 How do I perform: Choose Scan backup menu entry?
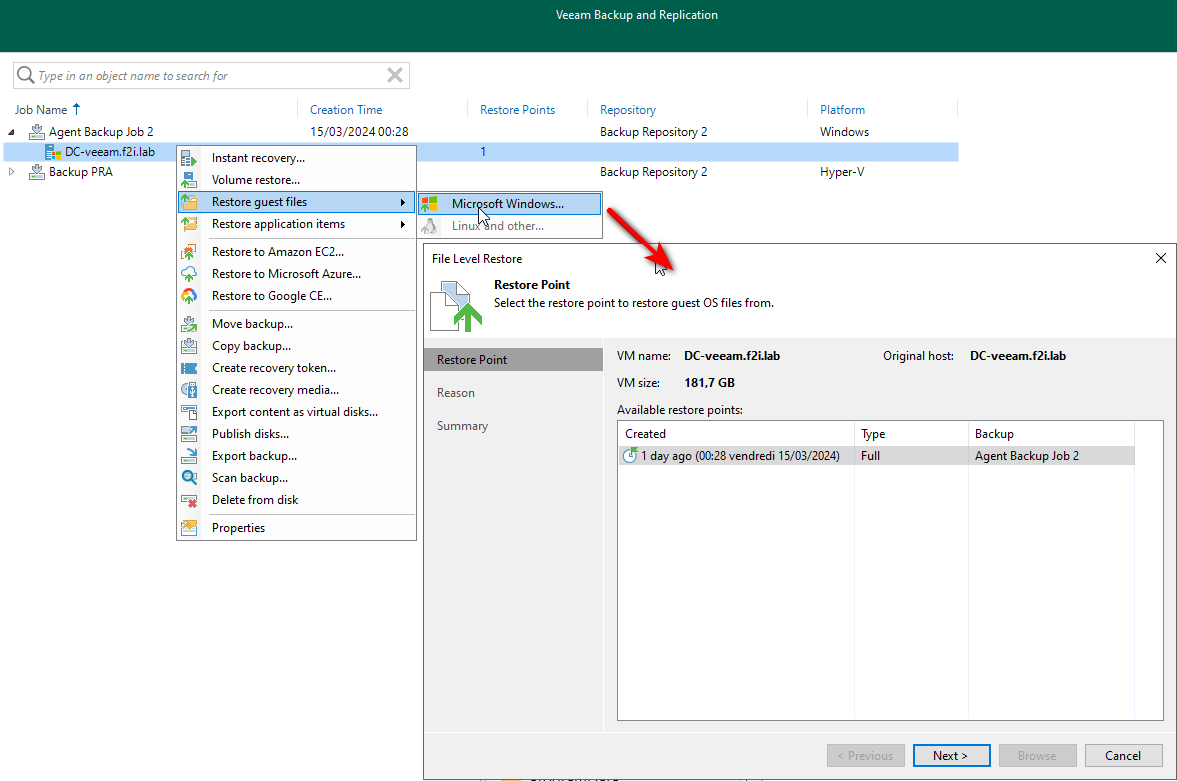pos(297,478)
